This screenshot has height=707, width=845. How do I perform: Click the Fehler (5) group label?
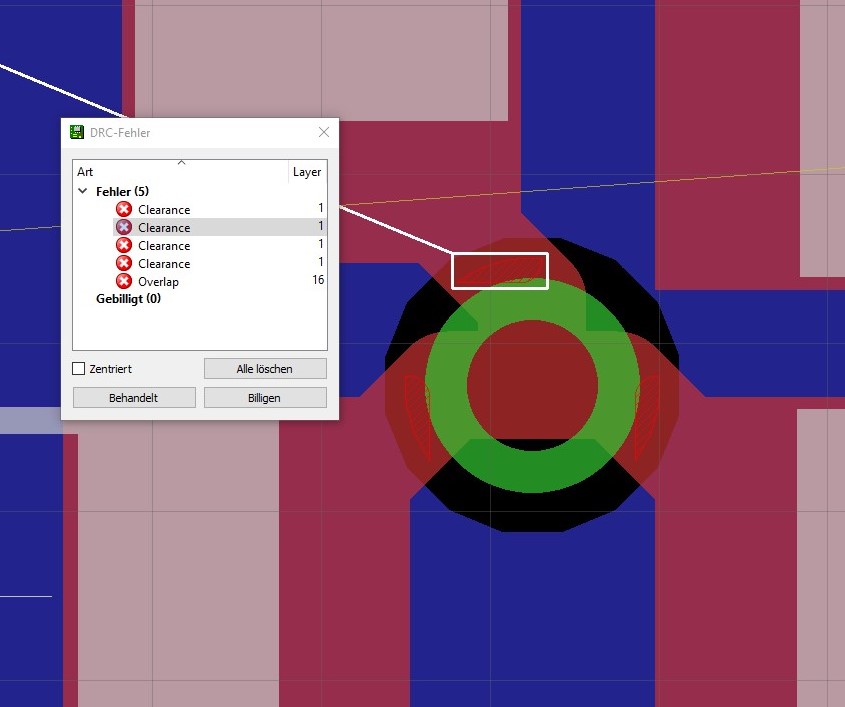click(x=122, y=191)
